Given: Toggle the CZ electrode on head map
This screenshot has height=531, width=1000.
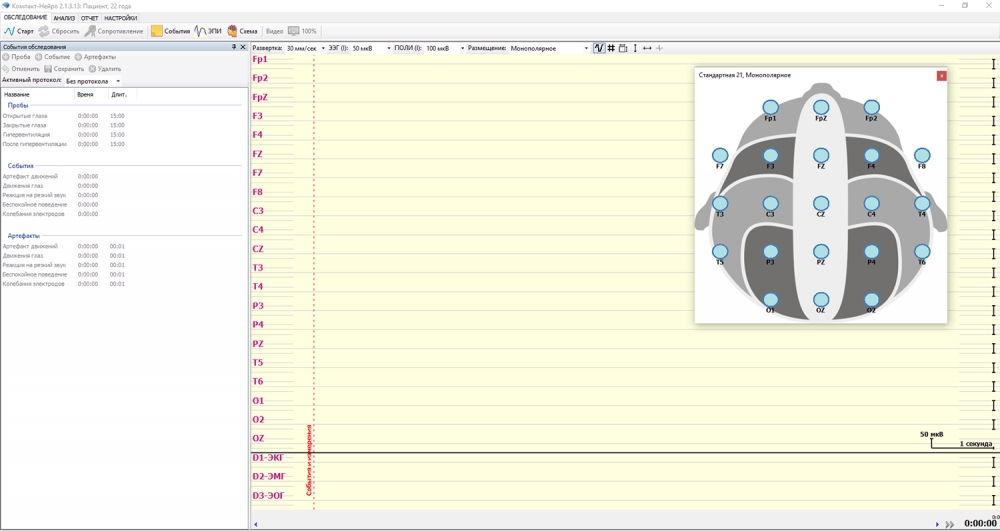Looking at the screenshot, I should click(821, 203).
